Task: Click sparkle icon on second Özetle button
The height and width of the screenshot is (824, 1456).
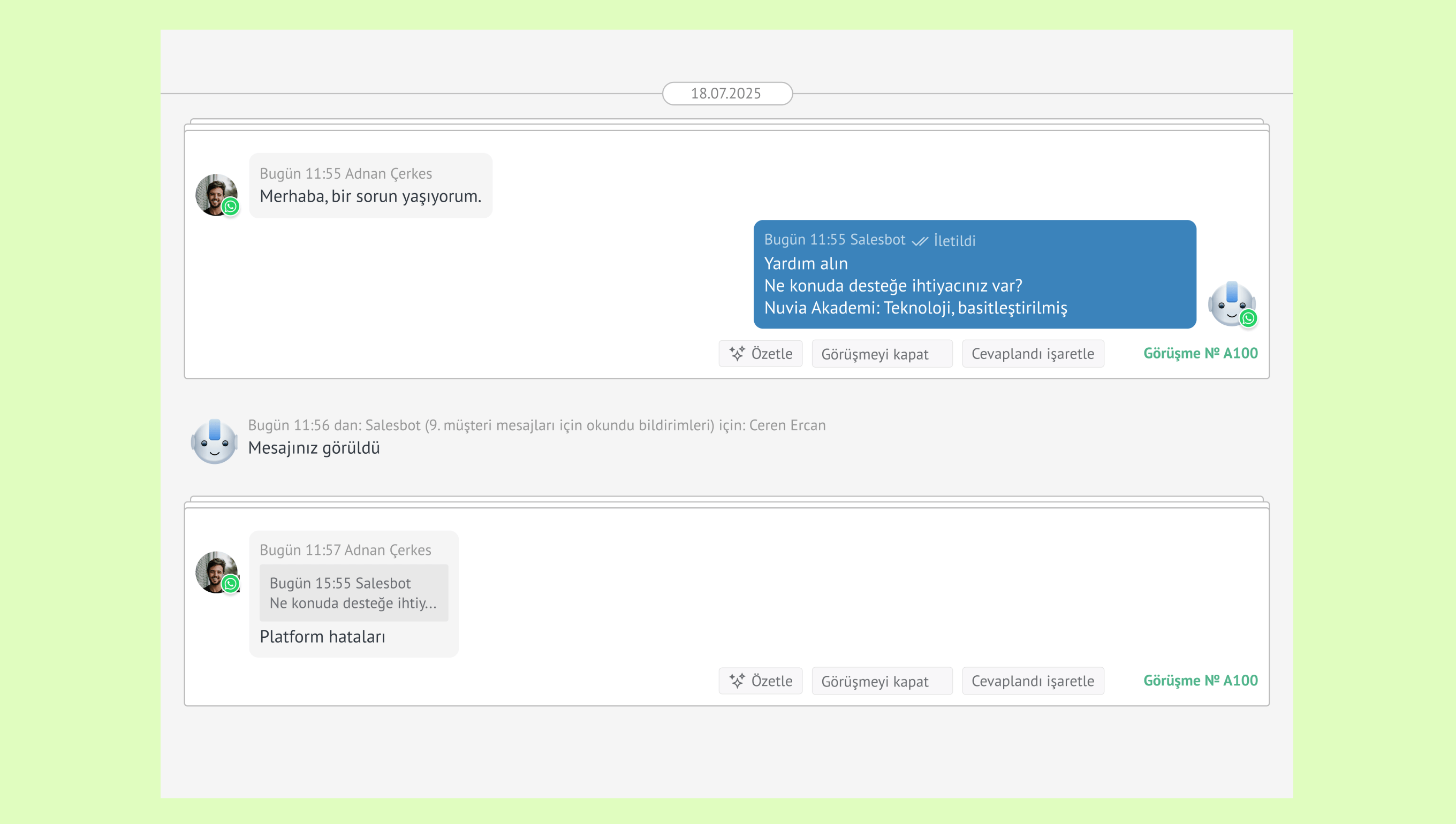Action: (x=737, y=681)
